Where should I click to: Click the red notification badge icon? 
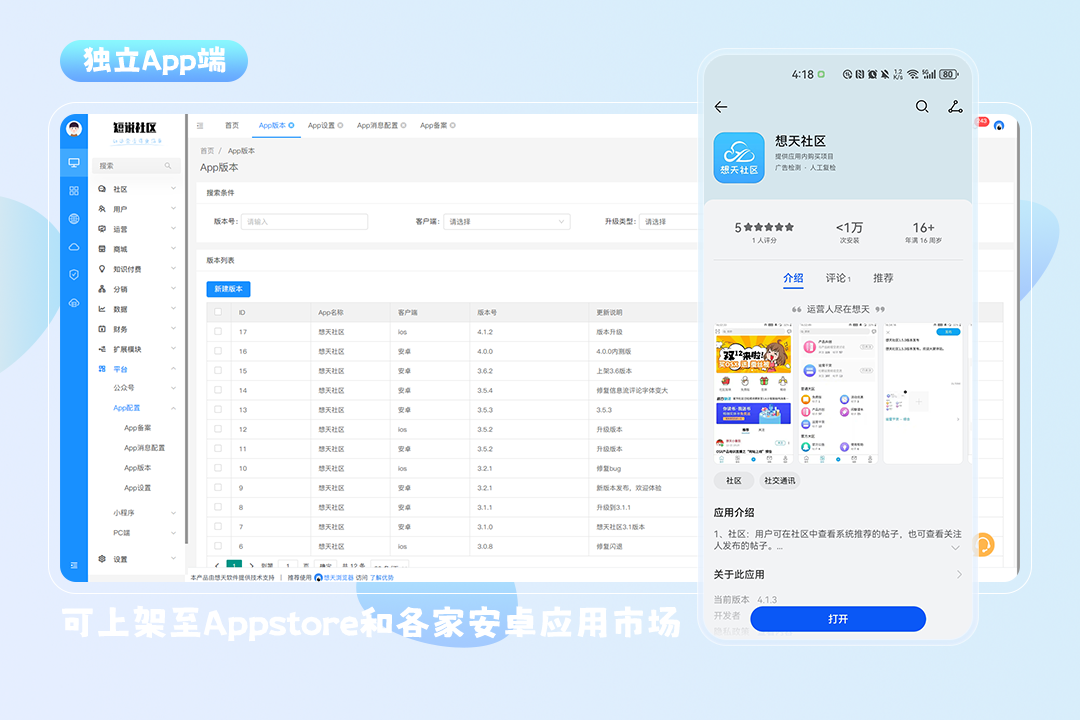(981, 121)
